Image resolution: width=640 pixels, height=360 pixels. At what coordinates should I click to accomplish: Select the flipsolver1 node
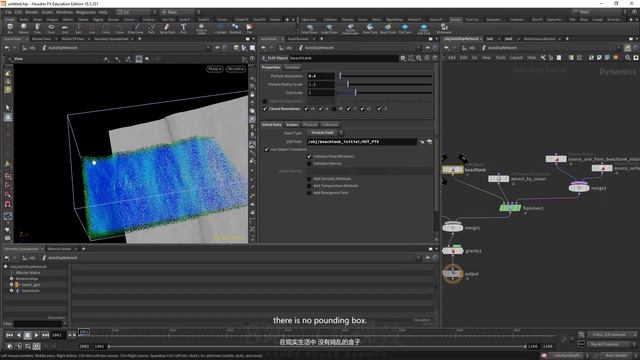click(x=510, y=208)
